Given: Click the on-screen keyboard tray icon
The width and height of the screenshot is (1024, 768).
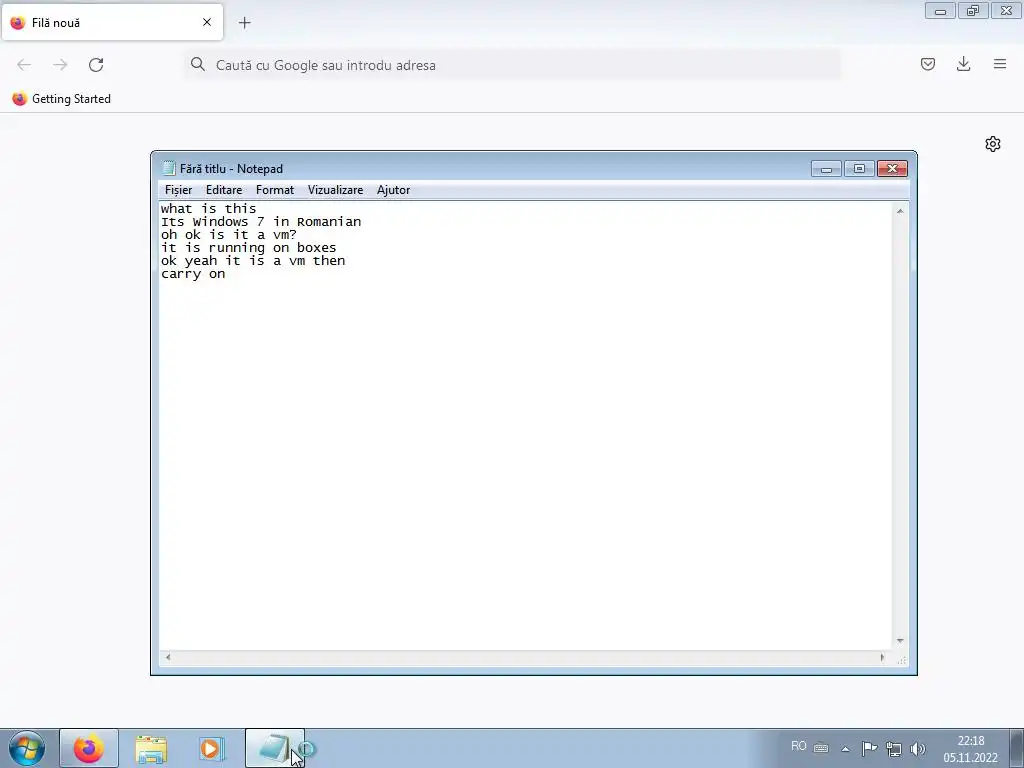Looking at the screenshot, I should pos(821,748).
